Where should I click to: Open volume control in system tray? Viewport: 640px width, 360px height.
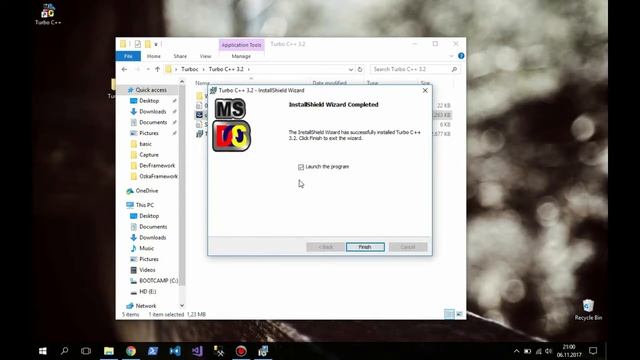click(549, 351)
